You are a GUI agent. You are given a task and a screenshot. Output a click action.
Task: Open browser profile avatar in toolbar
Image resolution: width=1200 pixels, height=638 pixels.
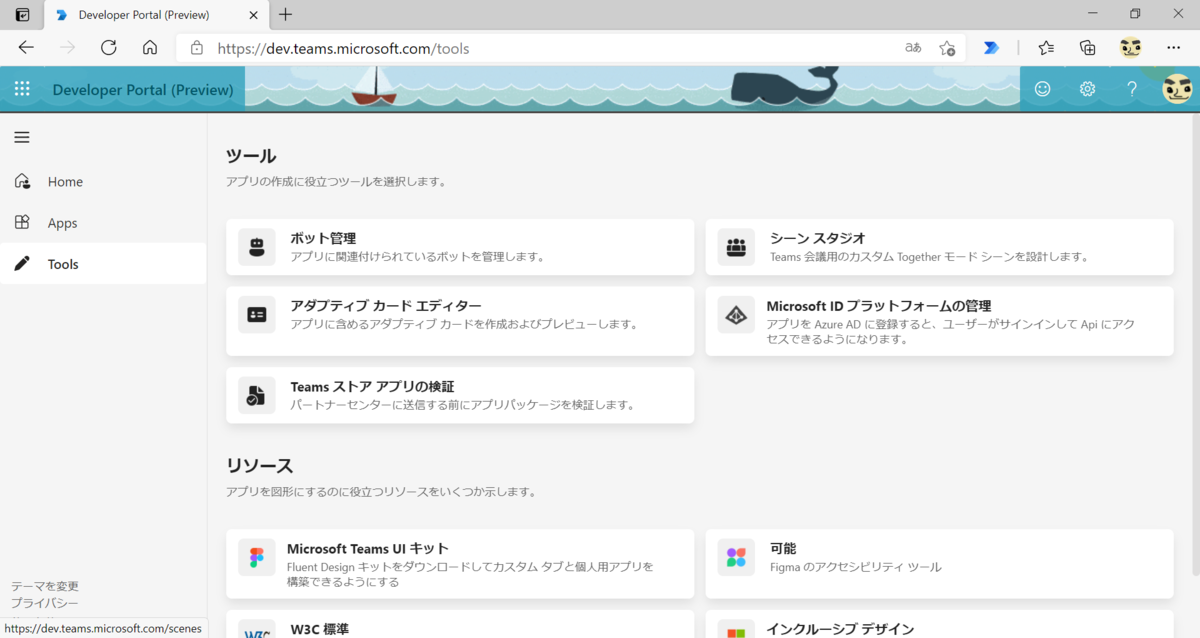(x=1131, y=47)
